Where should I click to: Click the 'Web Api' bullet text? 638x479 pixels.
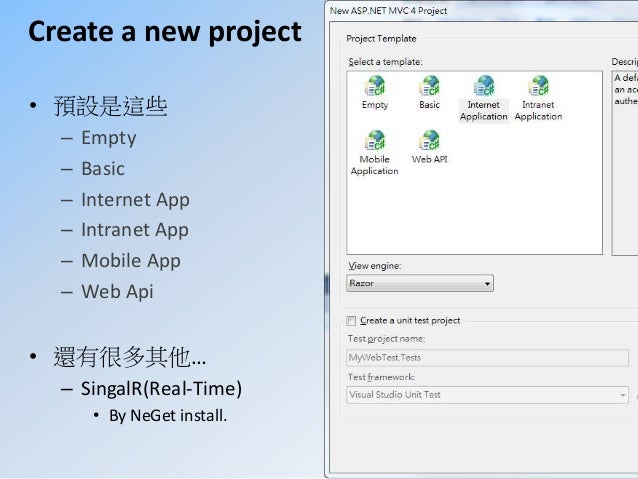118,291
